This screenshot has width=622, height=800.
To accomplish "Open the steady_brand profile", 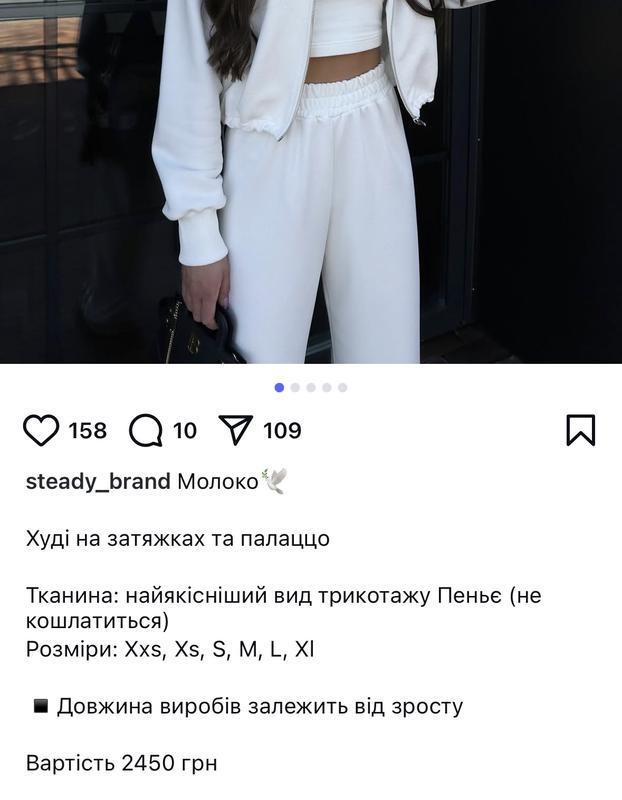I will coord(98,482).
